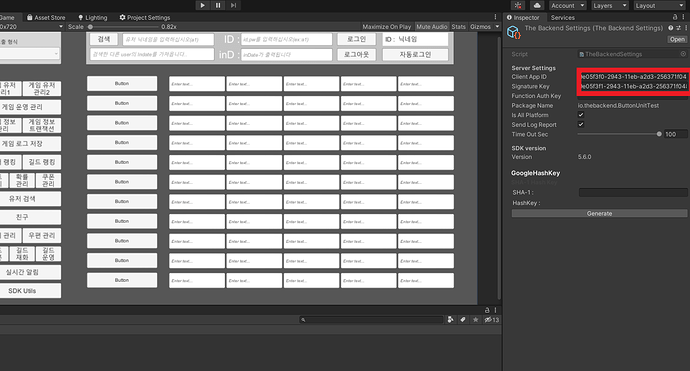Switch to the Project Settings tab

pos(144,18)
